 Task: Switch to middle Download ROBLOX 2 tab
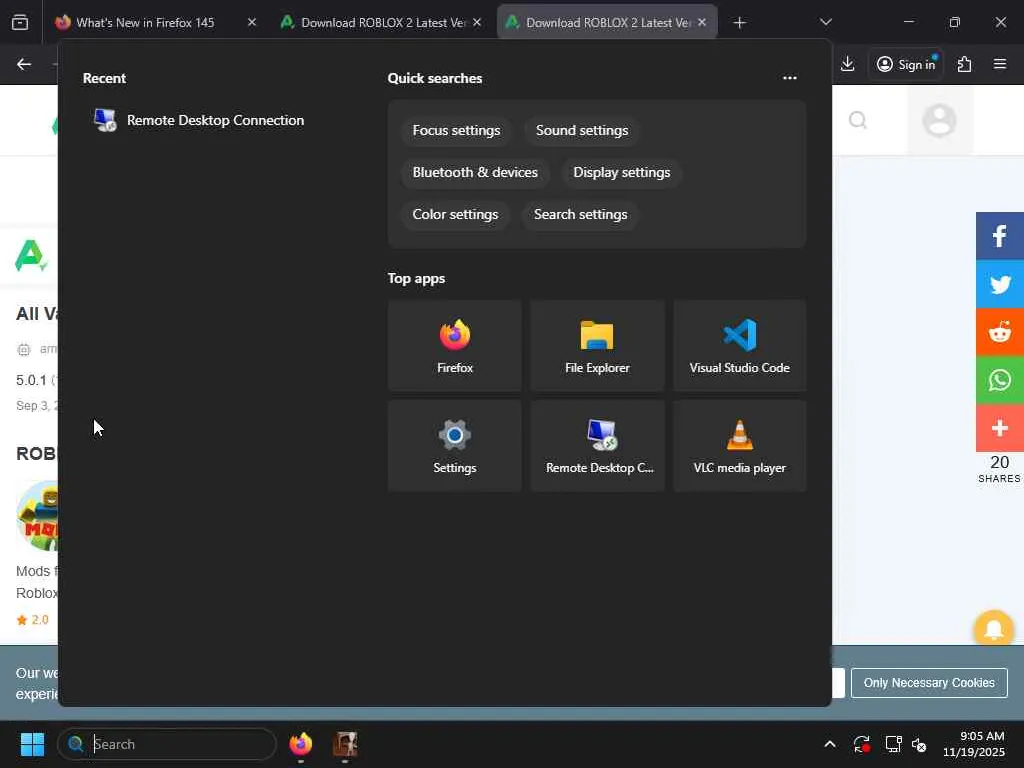(382, 22)
